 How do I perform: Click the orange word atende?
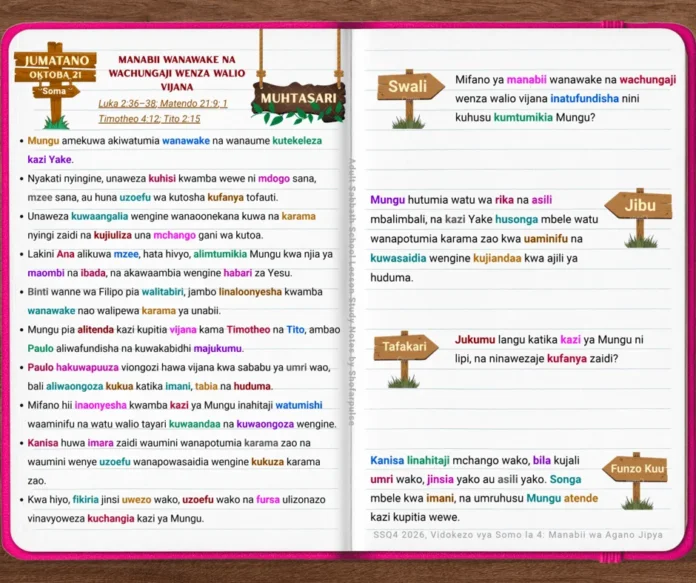click(x=581, y=498)
